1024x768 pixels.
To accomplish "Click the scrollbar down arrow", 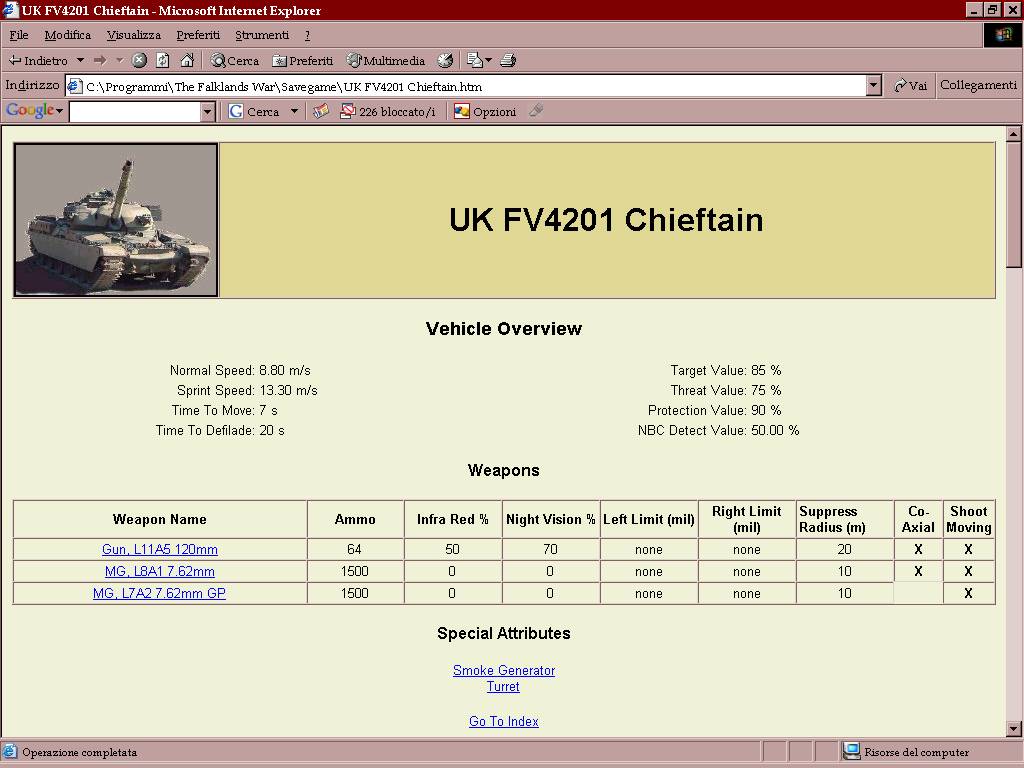I will [1014, 729].
